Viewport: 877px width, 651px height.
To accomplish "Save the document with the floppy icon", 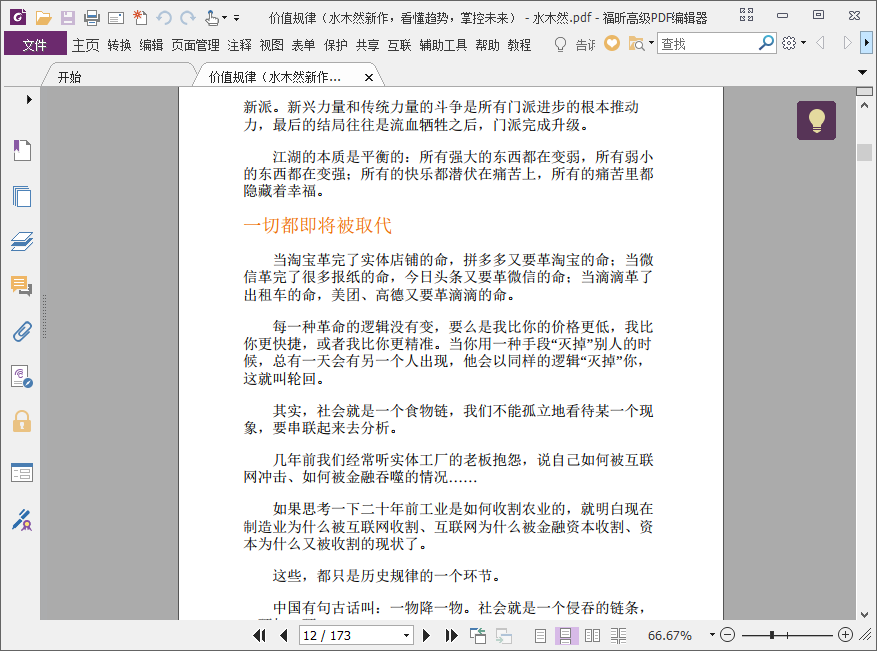I will pos(68,18).
